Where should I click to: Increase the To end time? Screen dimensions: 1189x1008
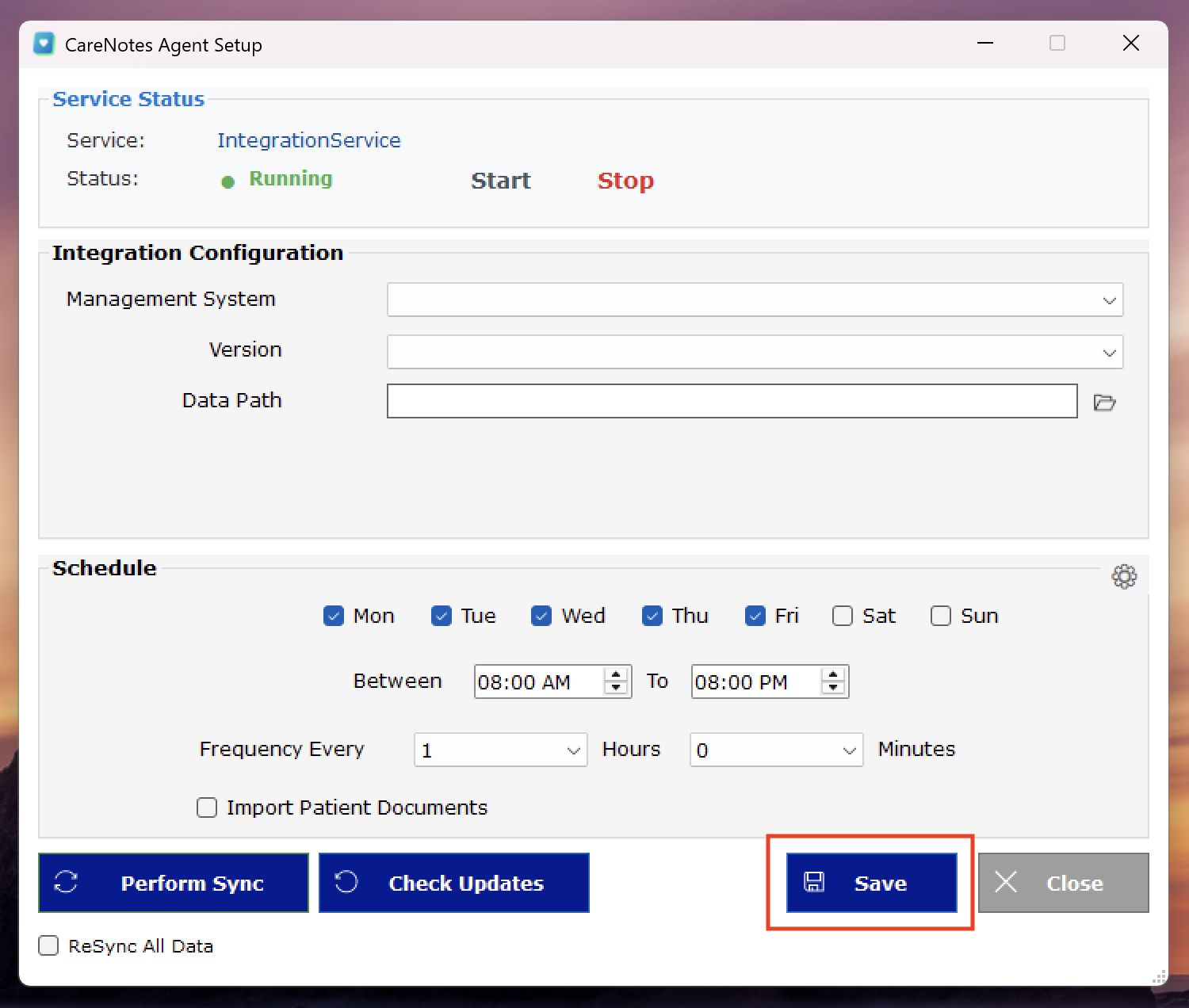[x=833, y=674]
